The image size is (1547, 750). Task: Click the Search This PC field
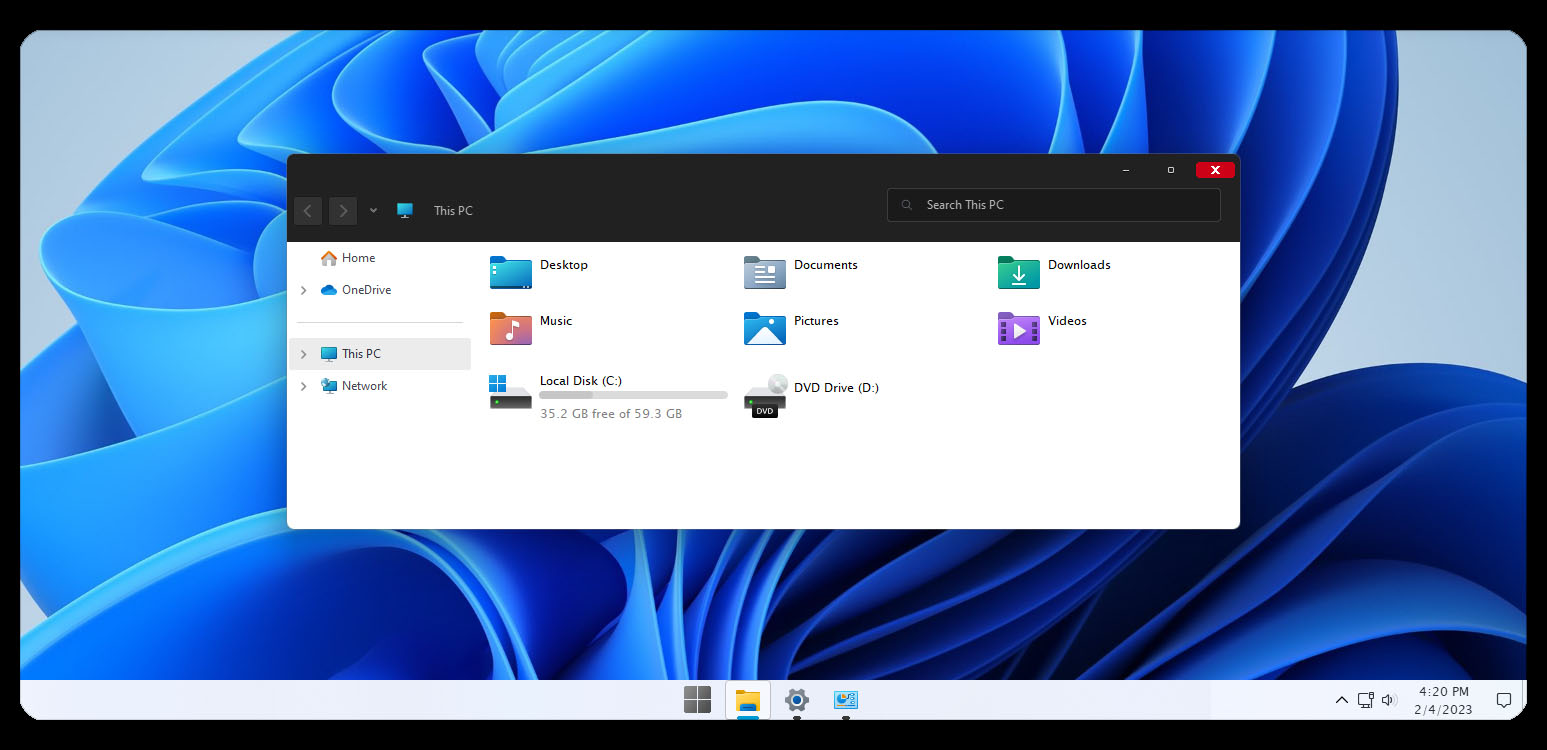click(1054, 205)
